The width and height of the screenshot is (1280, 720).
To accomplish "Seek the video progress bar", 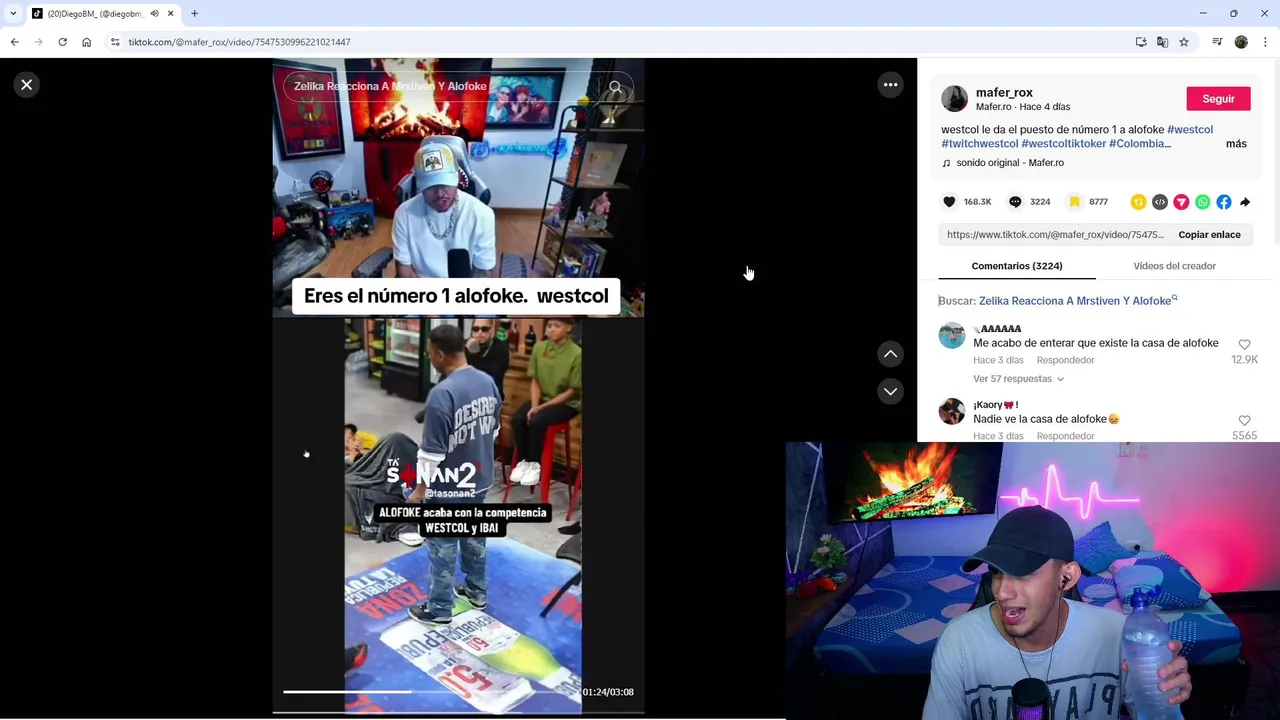I will 428,692.
